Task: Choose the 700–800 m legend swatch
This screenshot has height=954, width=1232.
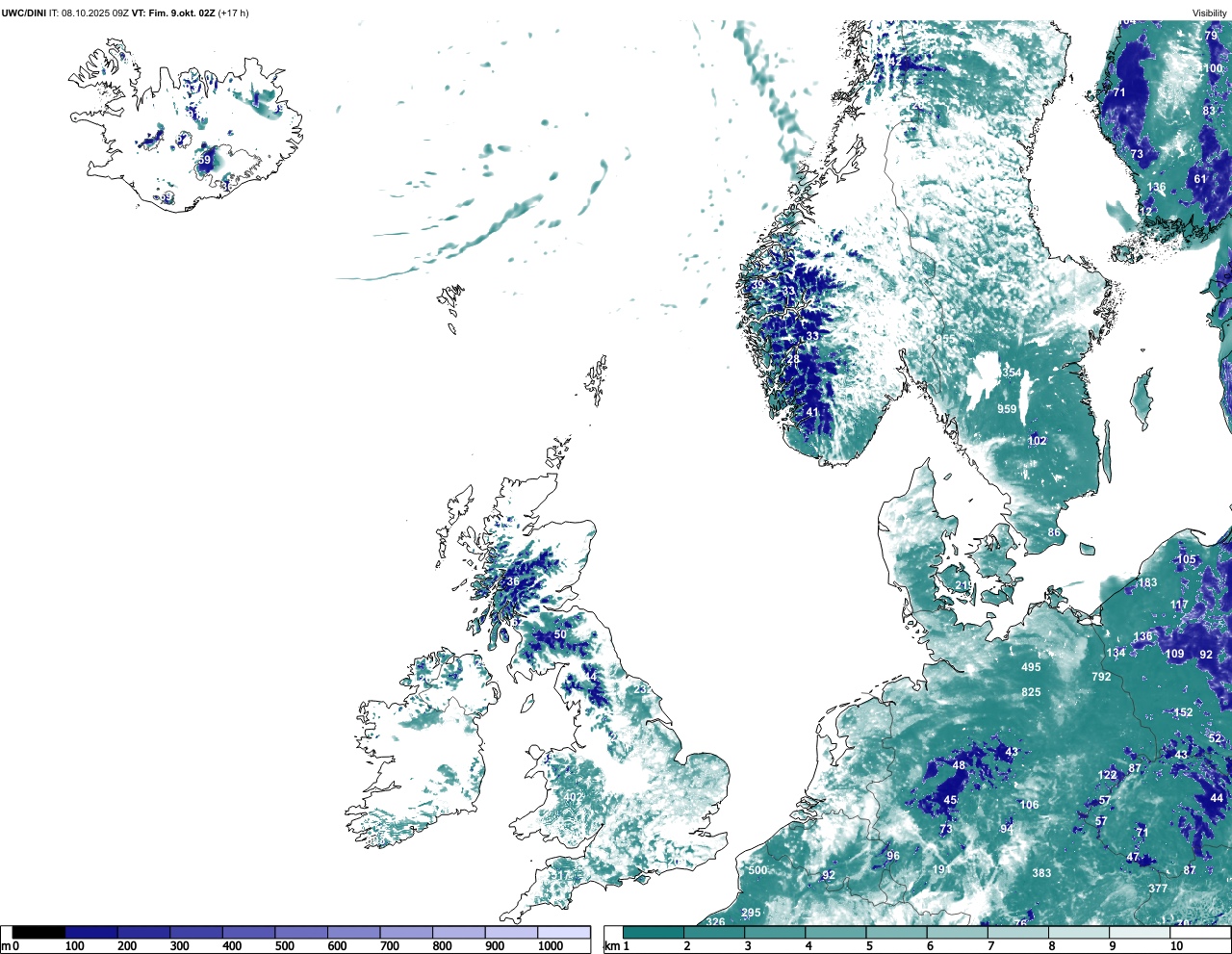Action: click(x=406, y=932)
